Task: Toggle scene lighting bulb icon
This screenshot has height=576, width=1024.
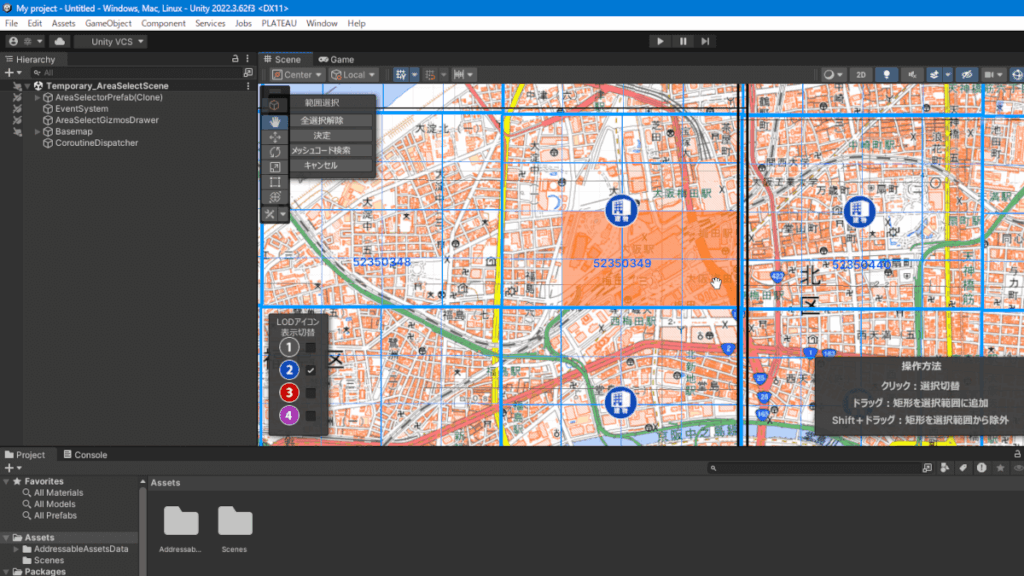Action: pos(885,75)
